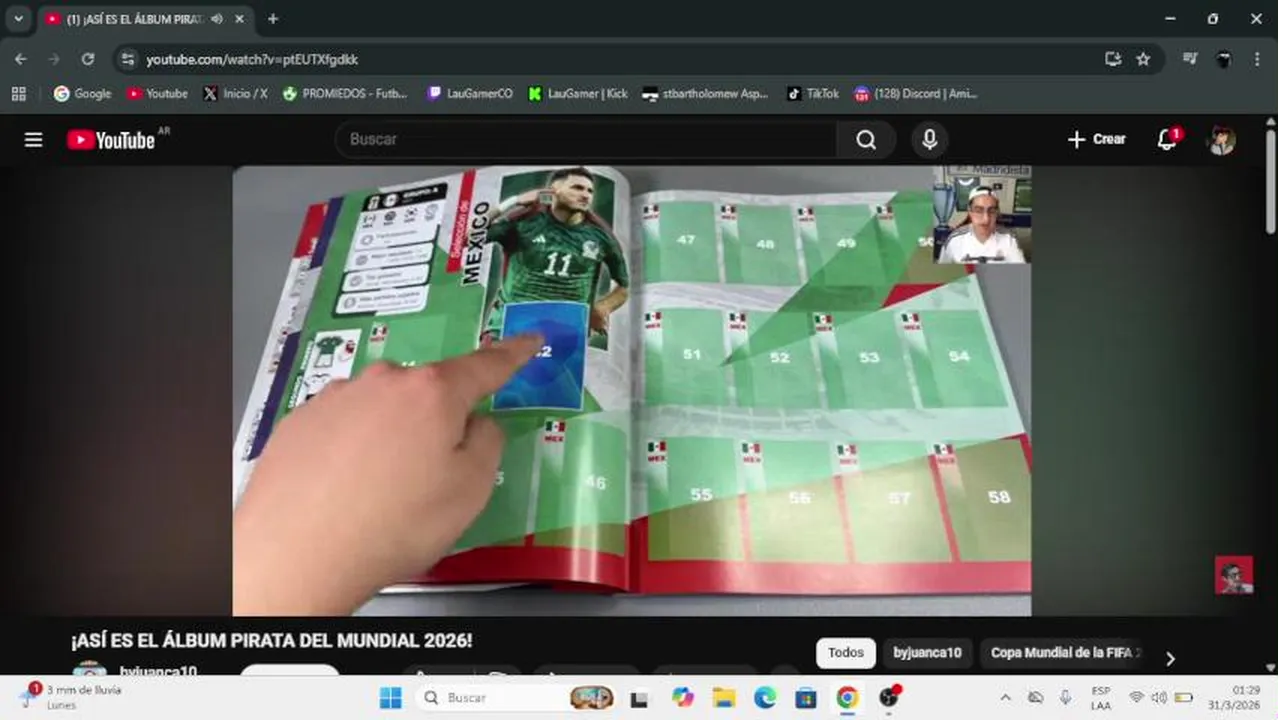Viewport: 1278px width, 720px height.
Task: Open the Crear upload menu
Action: (1097, 140)
